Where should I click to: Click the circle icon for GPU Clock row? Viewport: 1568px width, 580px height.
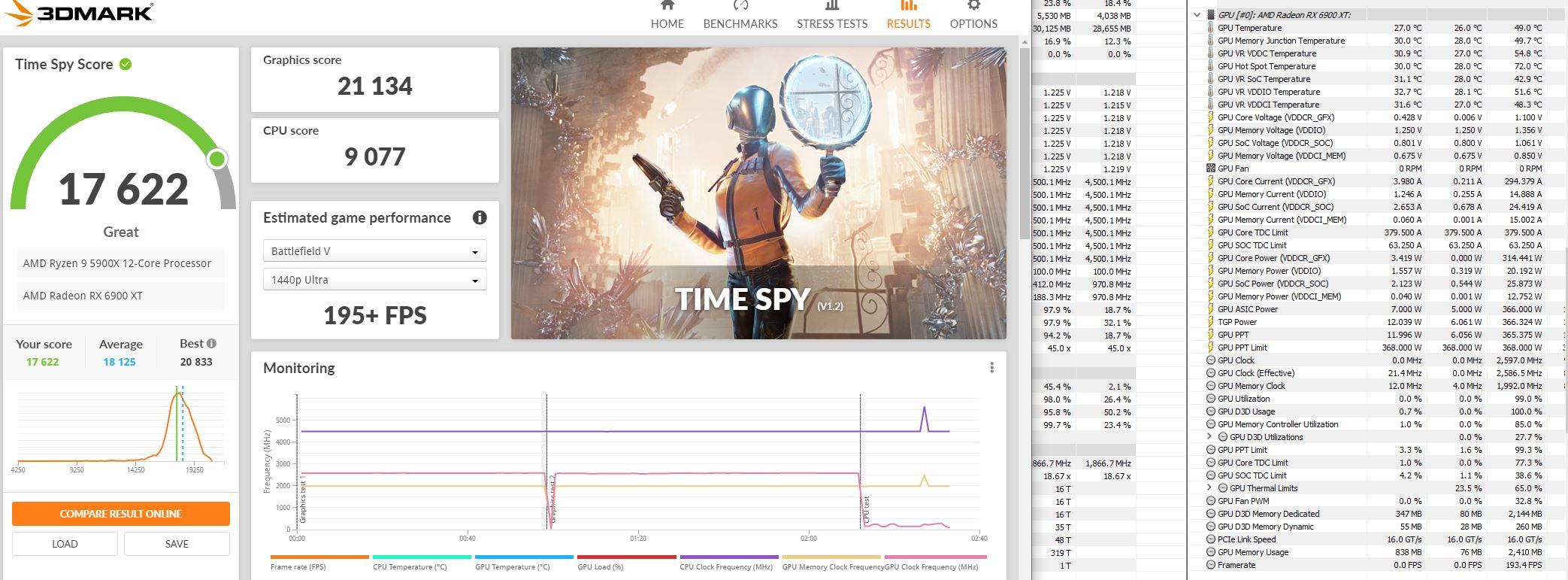tap(1210, 360)
